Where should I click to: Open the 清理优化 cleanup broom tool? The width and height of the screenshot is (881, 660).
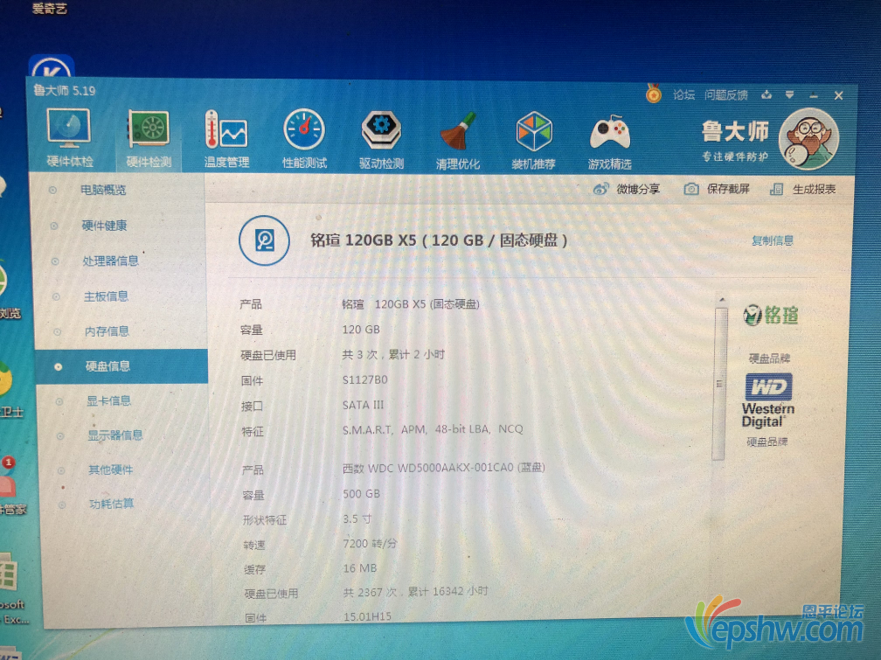(458, 140)
